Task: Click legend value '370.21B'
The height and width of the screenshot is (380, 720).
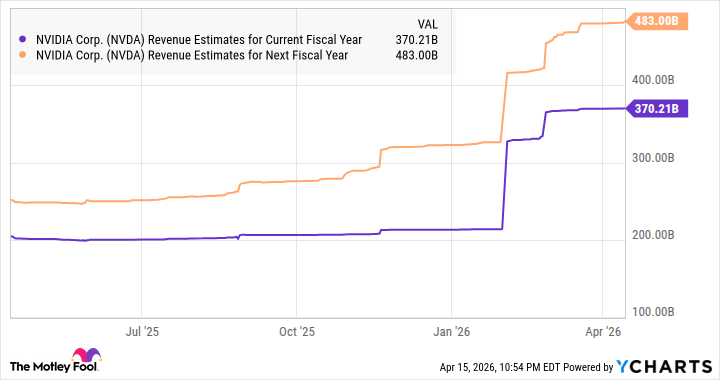Action: (x=416, y=40)
